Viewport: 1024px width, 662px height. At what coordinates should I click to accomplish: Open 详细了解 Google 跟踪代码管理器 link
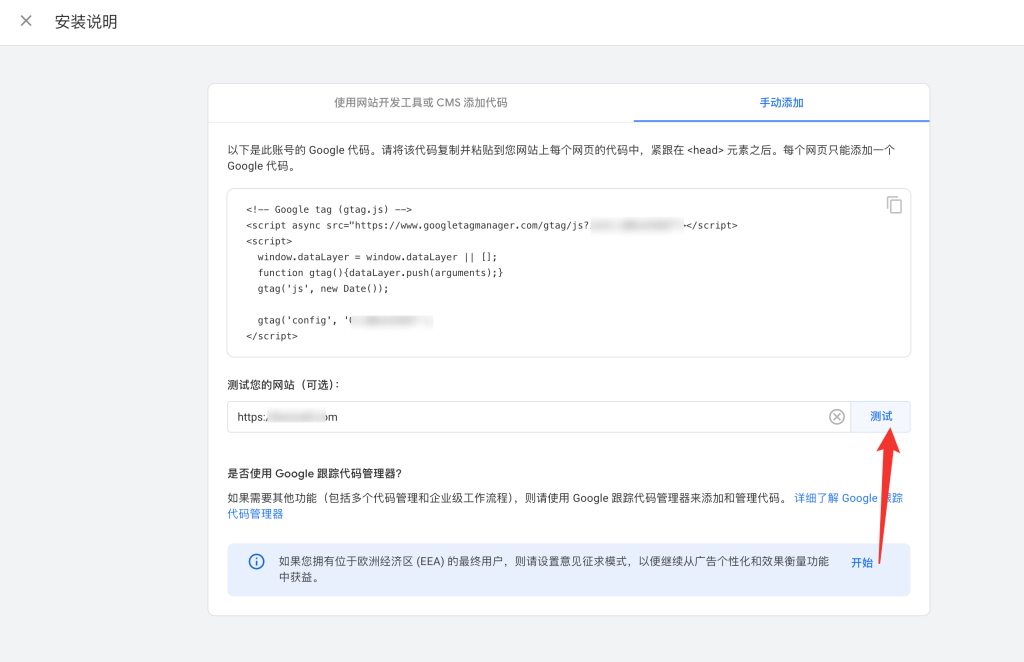click(848, 498)
